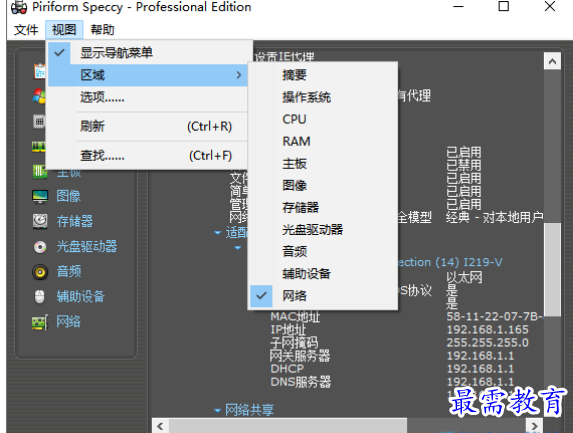Click the horizontal scrollbar right arrow
The image size is (573, 433).
tap(534, 426)
